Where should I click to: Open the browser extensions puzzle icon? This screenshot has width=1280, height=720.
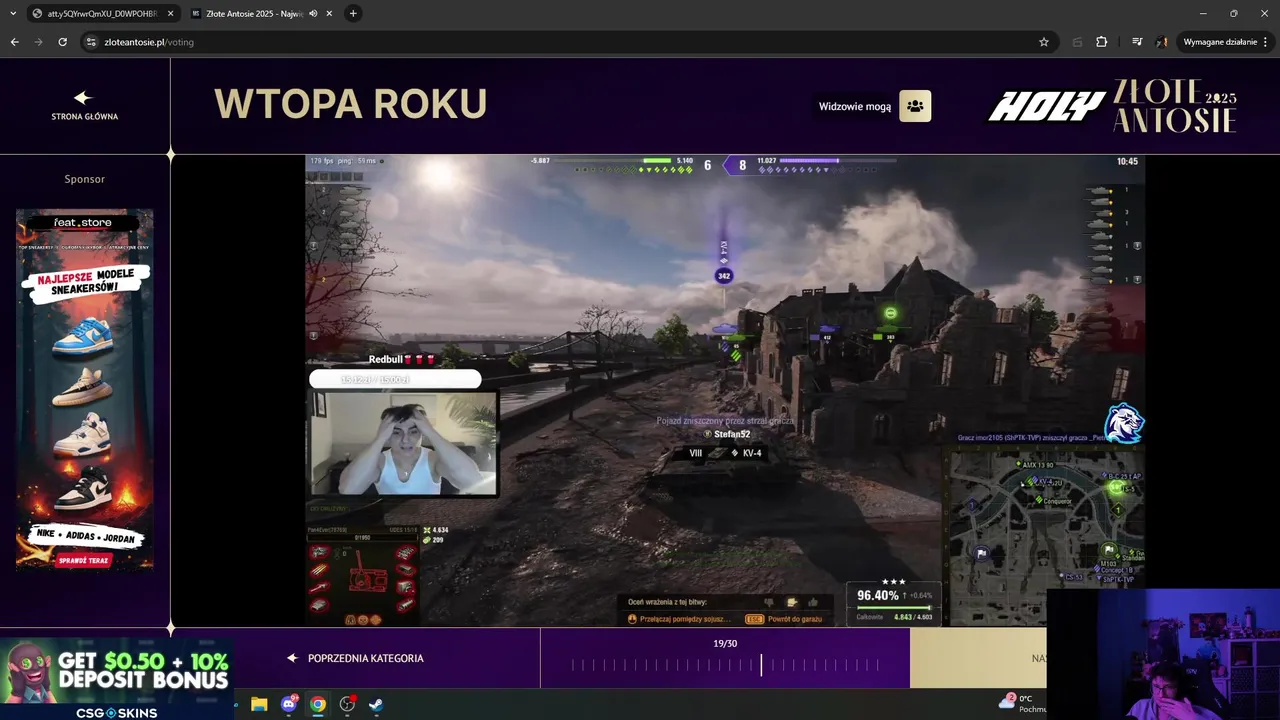1102,42
